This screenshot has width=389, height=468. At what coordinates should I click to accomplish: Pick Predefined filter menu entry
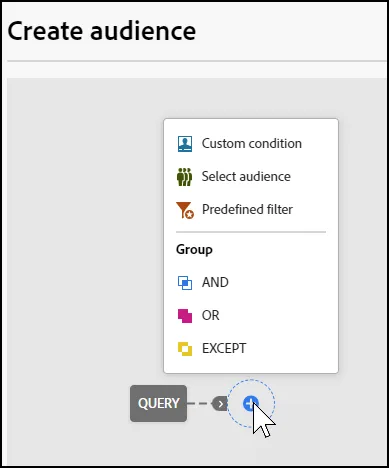[x=251, y=210]
